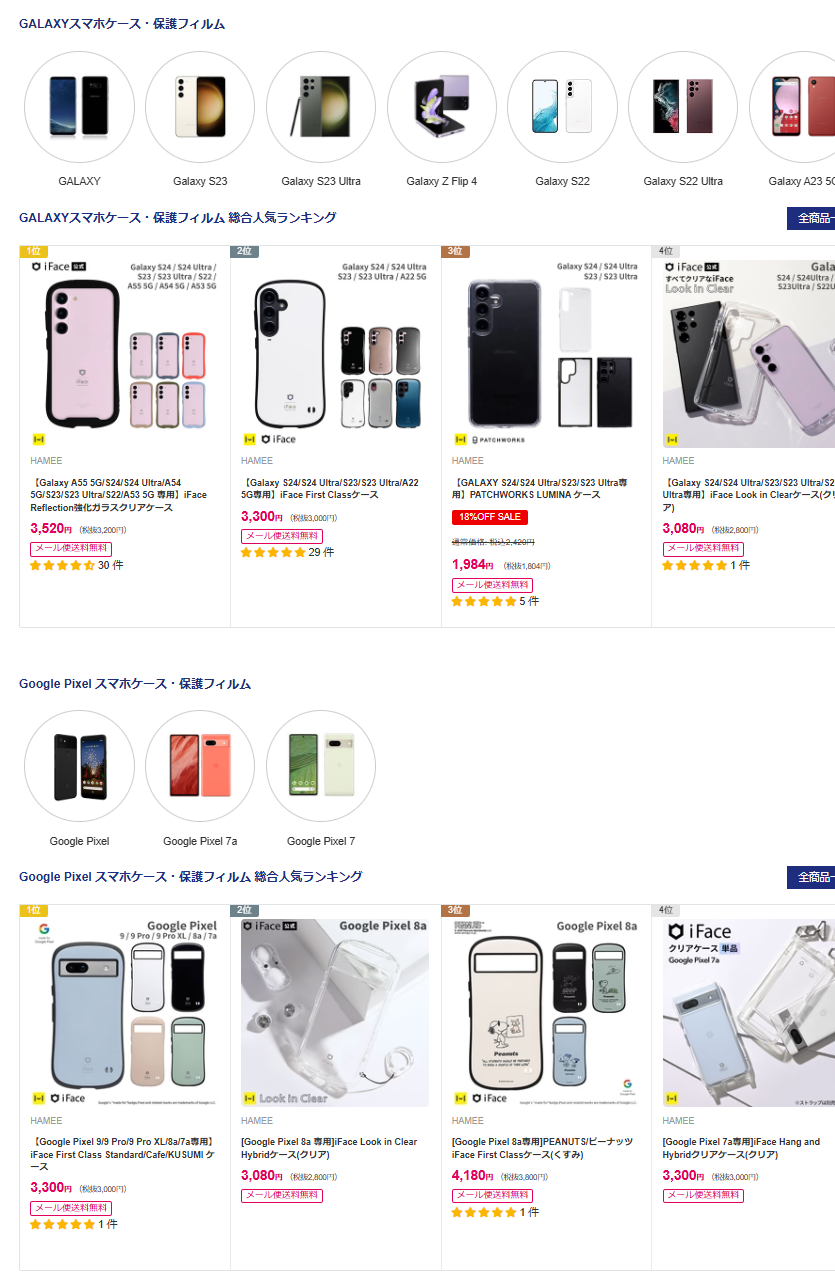Screen dimensions: 835x1280
Task: Open the Google Pixel 7 category icon
Action: (x=321, y=766)
